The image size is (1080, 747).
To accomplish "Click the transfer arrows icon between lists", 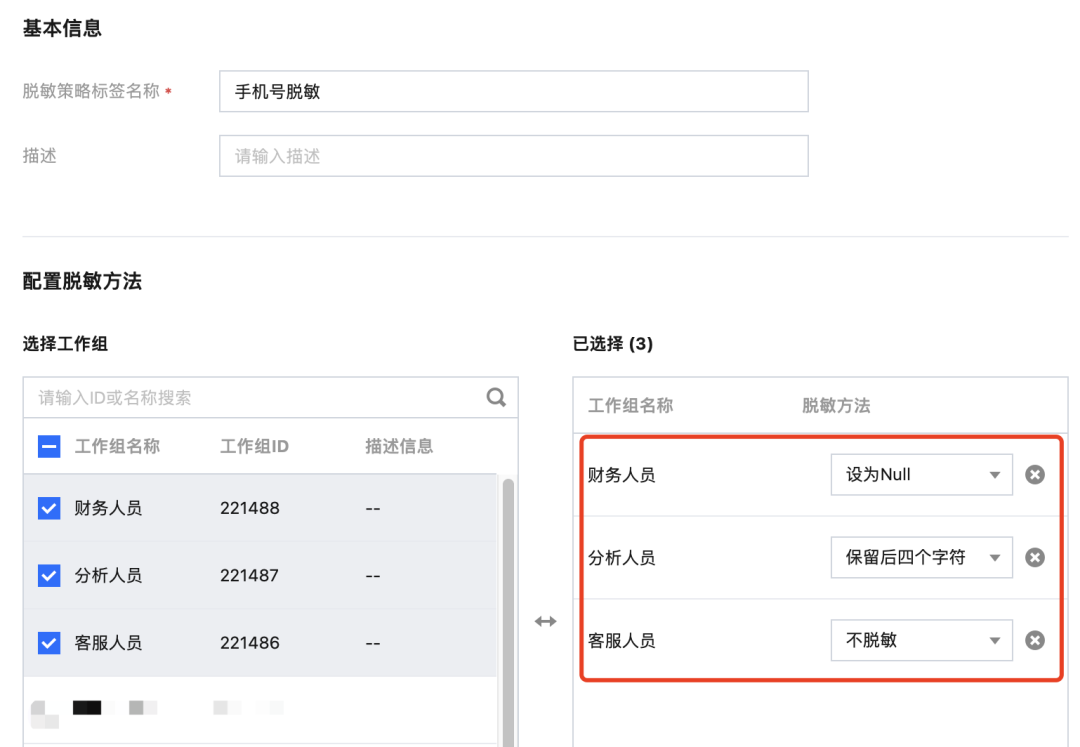I will tap(545, 622).
